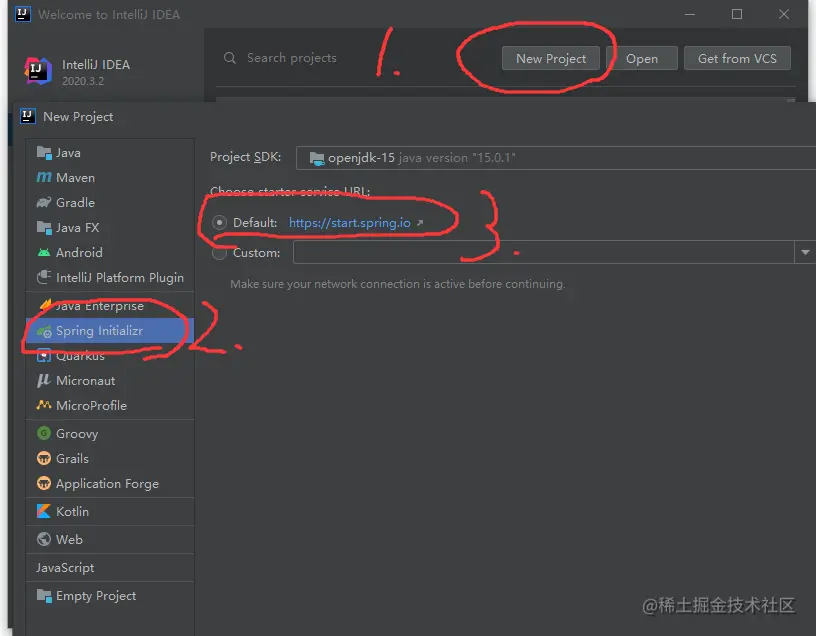
Task: Open the Grails generator
Action: point(69,458)
